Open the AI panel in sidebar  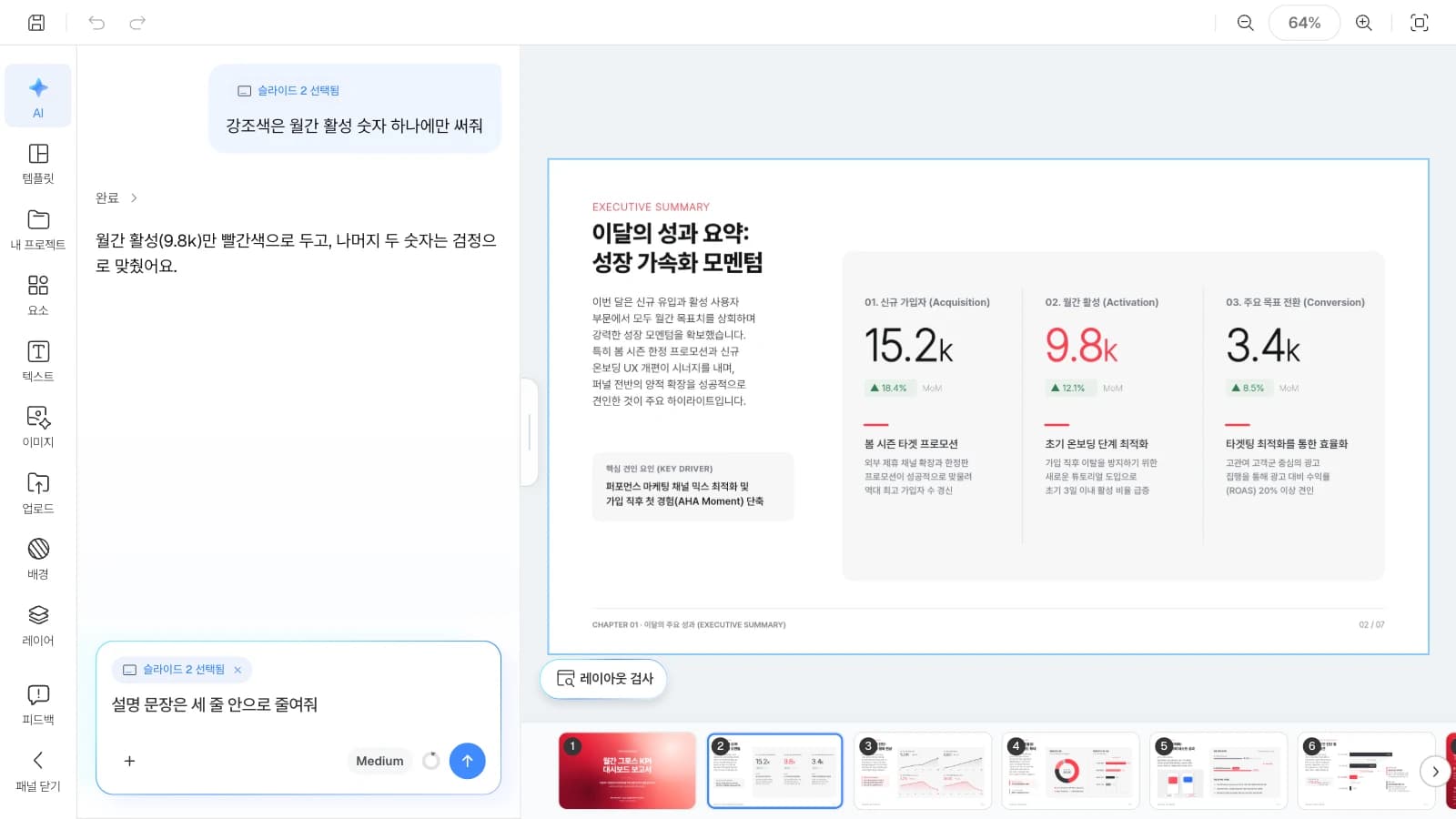38,96
